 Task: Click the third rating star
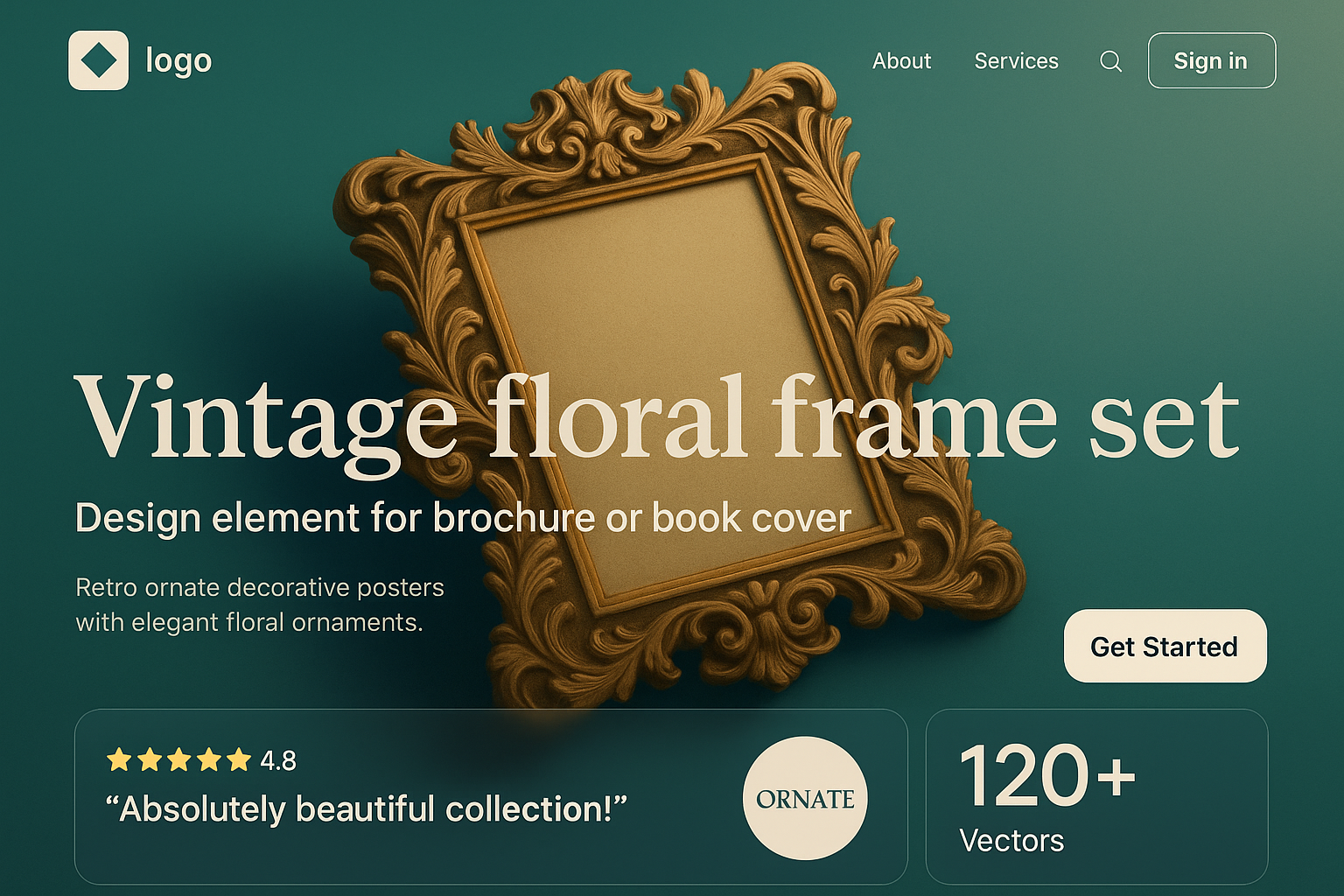(178, 759)
